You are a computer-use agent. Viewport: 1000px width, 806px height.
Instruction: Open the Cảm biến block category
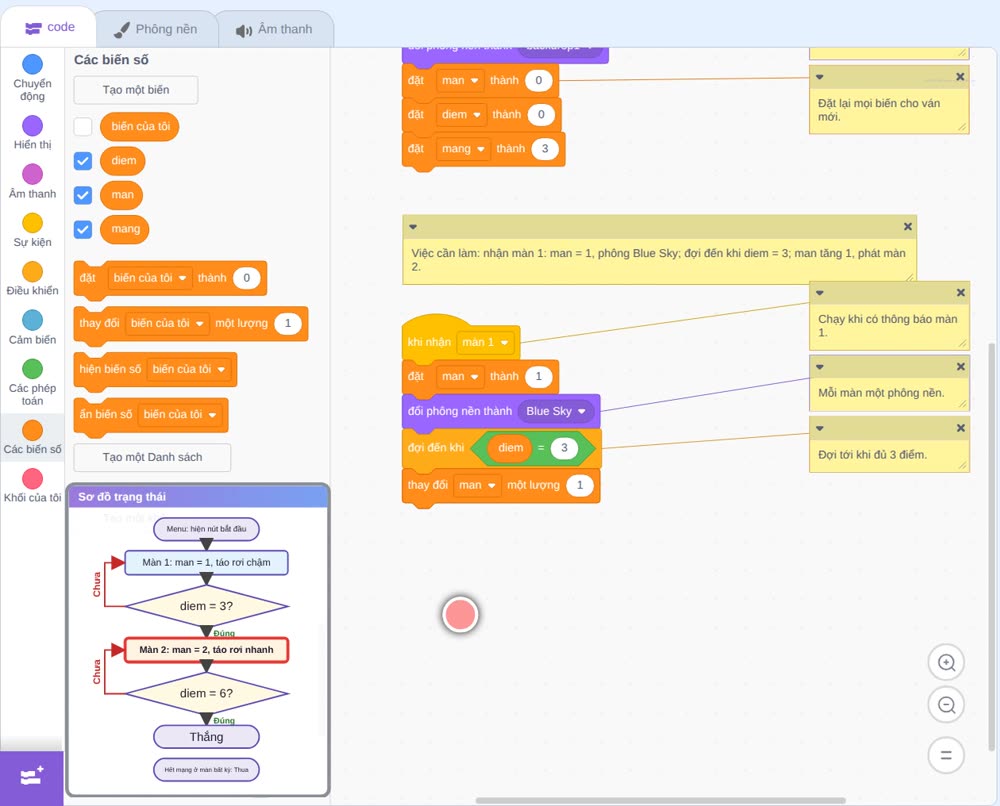[32, 327]
